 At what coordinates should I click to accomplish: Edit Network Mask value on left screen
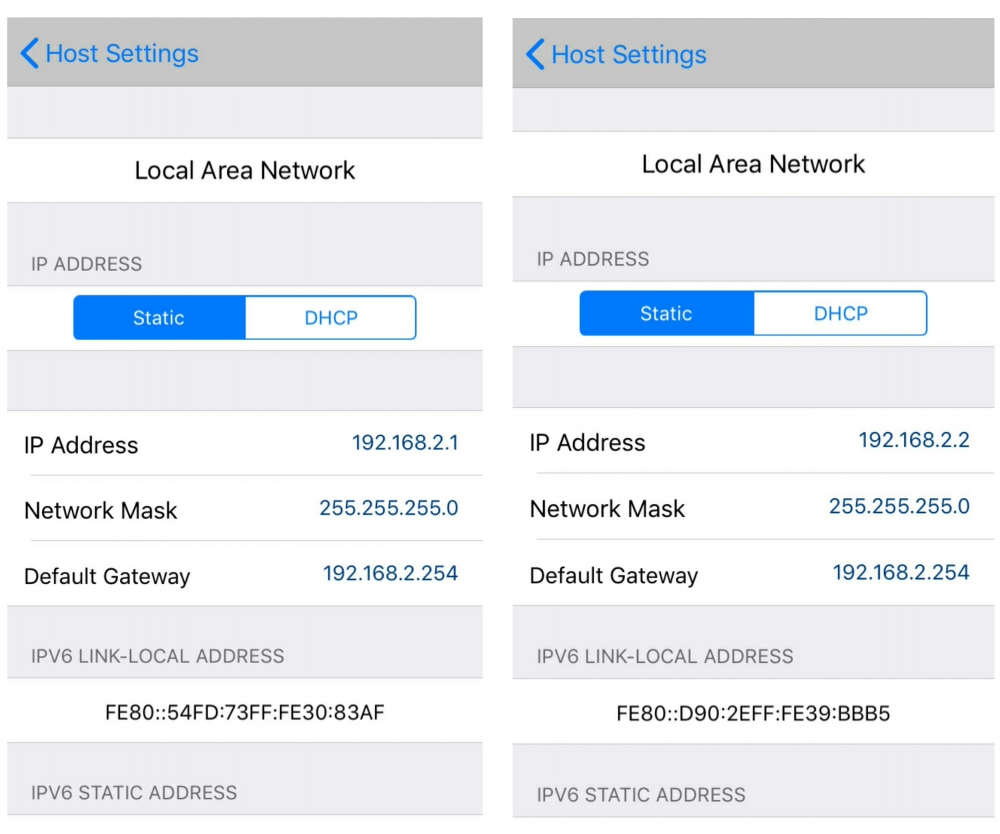(x=388, y=508)
